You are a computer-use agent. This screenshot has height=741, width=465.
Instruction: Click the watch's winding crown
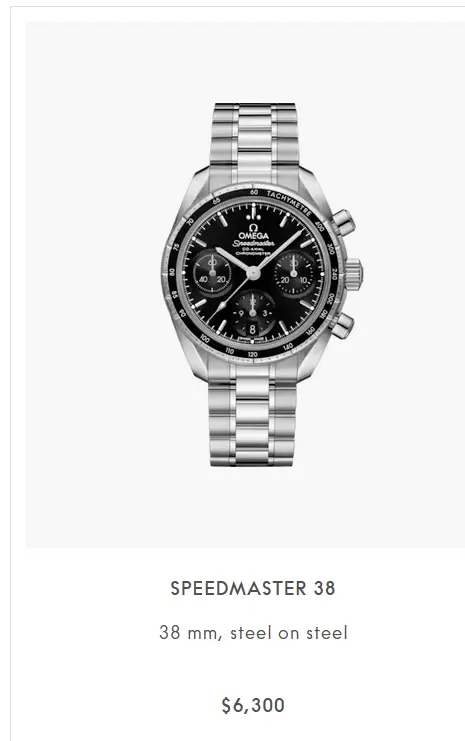[x=353, y=275]
